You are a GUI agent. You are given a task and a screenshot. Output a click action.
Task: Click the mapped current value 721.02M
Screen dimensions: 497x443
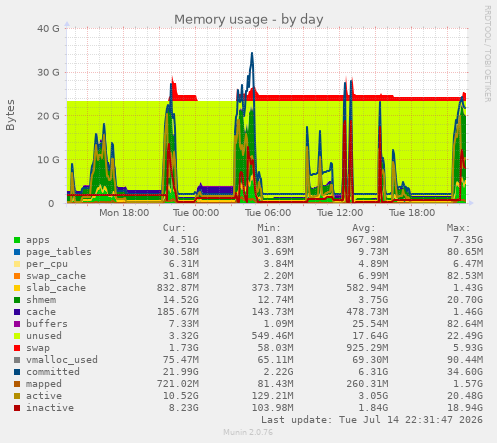click(x=178, y=384)
